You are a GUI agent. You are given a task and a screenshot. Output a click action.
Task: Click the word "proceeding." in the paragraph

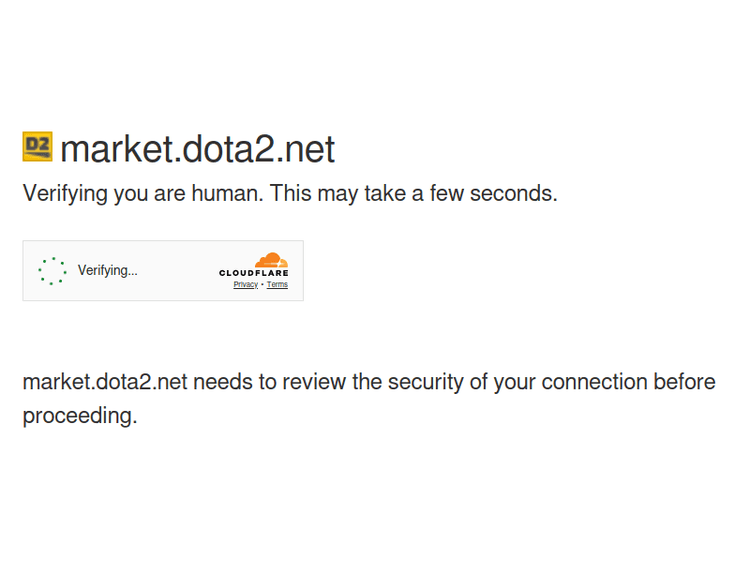(x=80, y=416)
